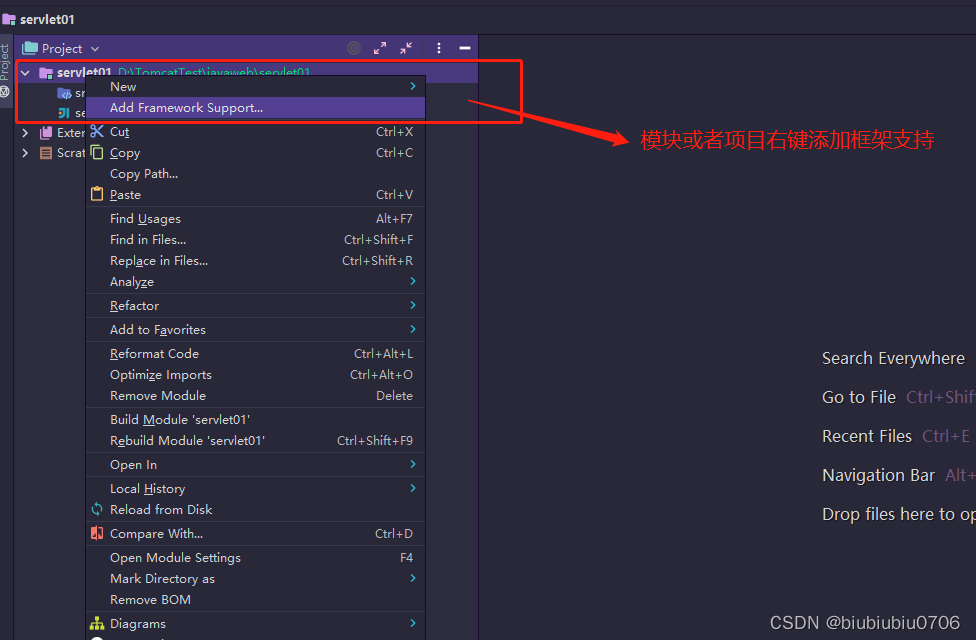Open Project panel options via three-dot icon
Viewport: 976px width, 640px height.
click(x=438, y=48)
